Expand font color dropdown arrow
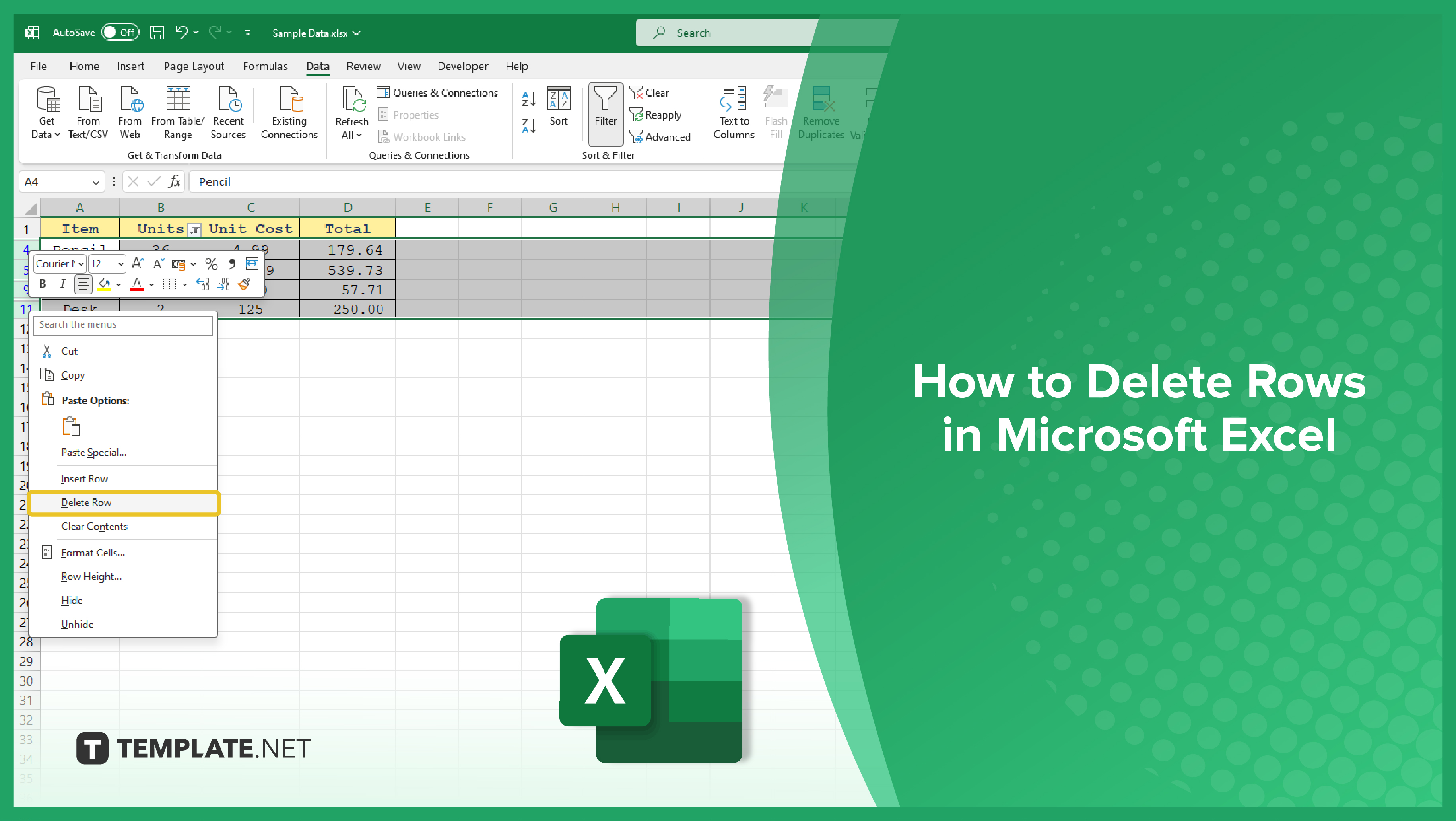The height and width of the screenshot is (821, 1456). point(151,284)
